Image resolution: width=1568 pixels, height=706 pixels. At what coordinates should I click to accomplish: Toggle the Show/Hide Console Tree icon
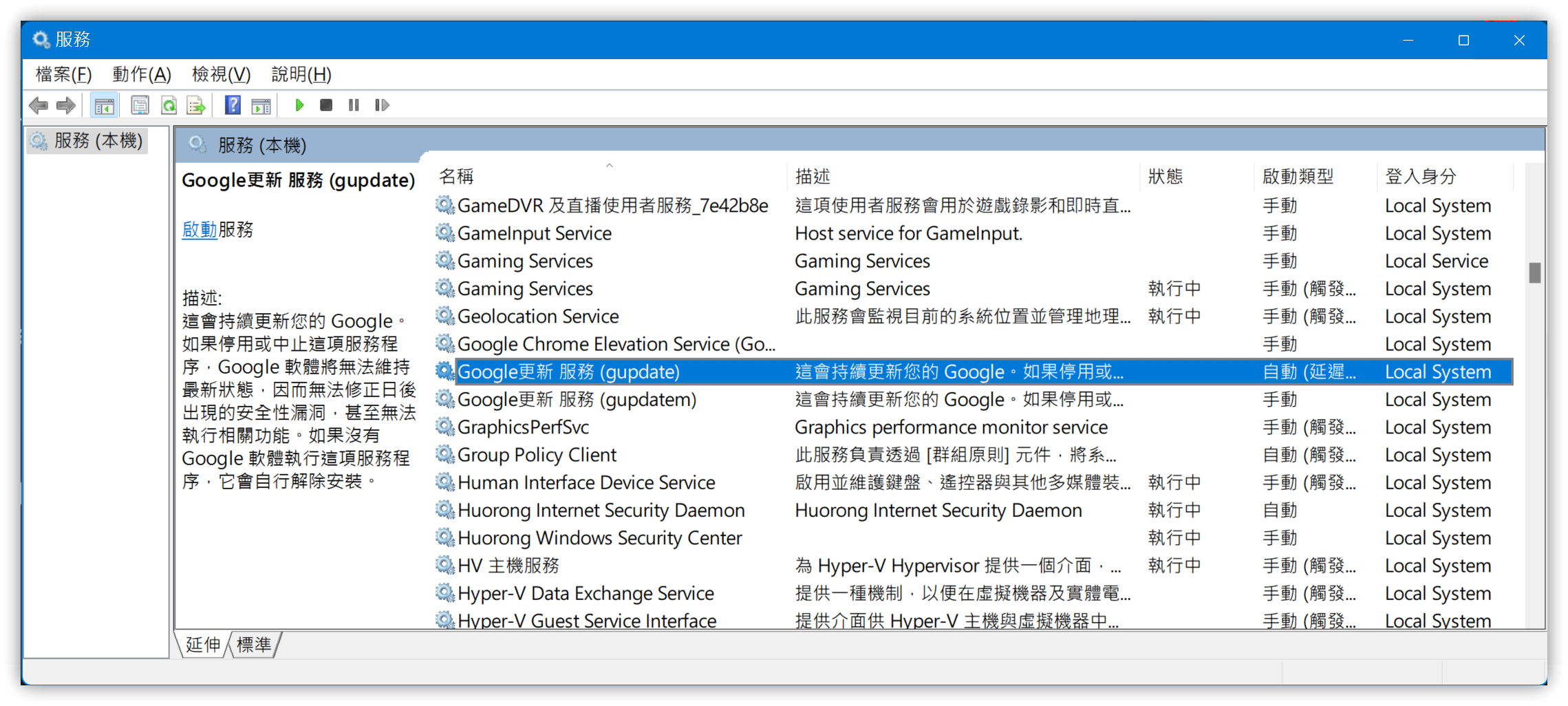(x=105, y=105)
